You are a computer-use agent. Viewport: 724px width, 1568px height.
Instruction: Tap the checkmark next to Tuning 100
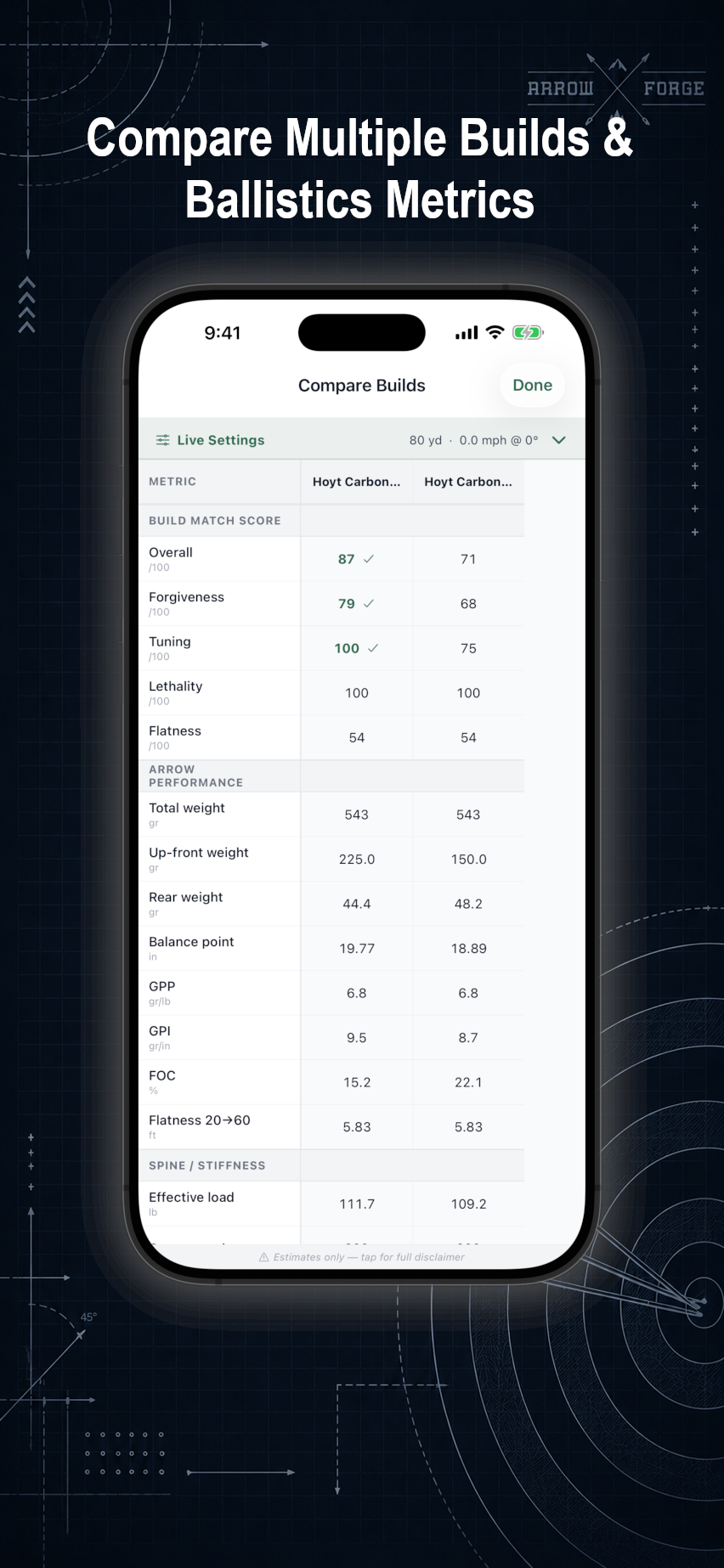pos(373,648)
